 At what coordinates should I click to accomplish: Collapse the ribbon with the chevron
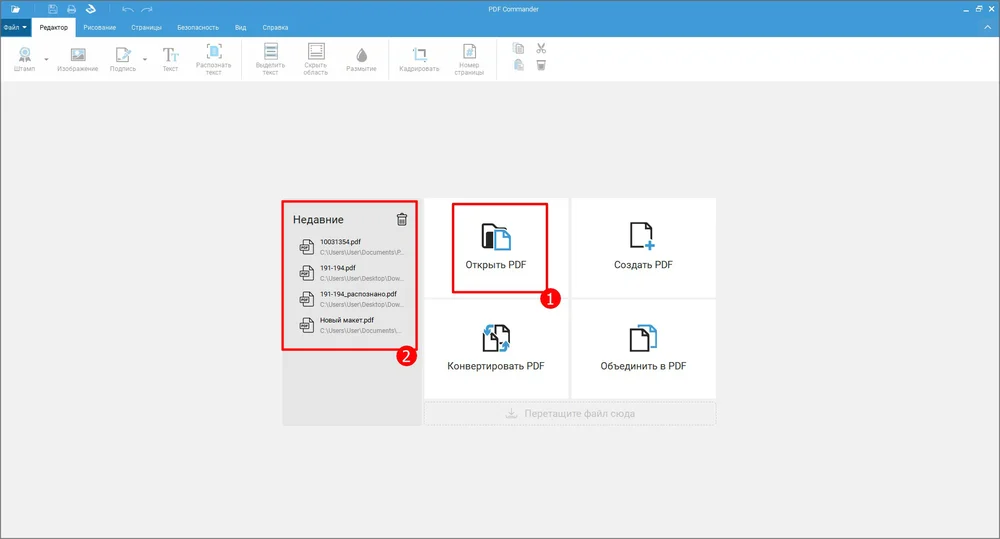coord(987,27)
